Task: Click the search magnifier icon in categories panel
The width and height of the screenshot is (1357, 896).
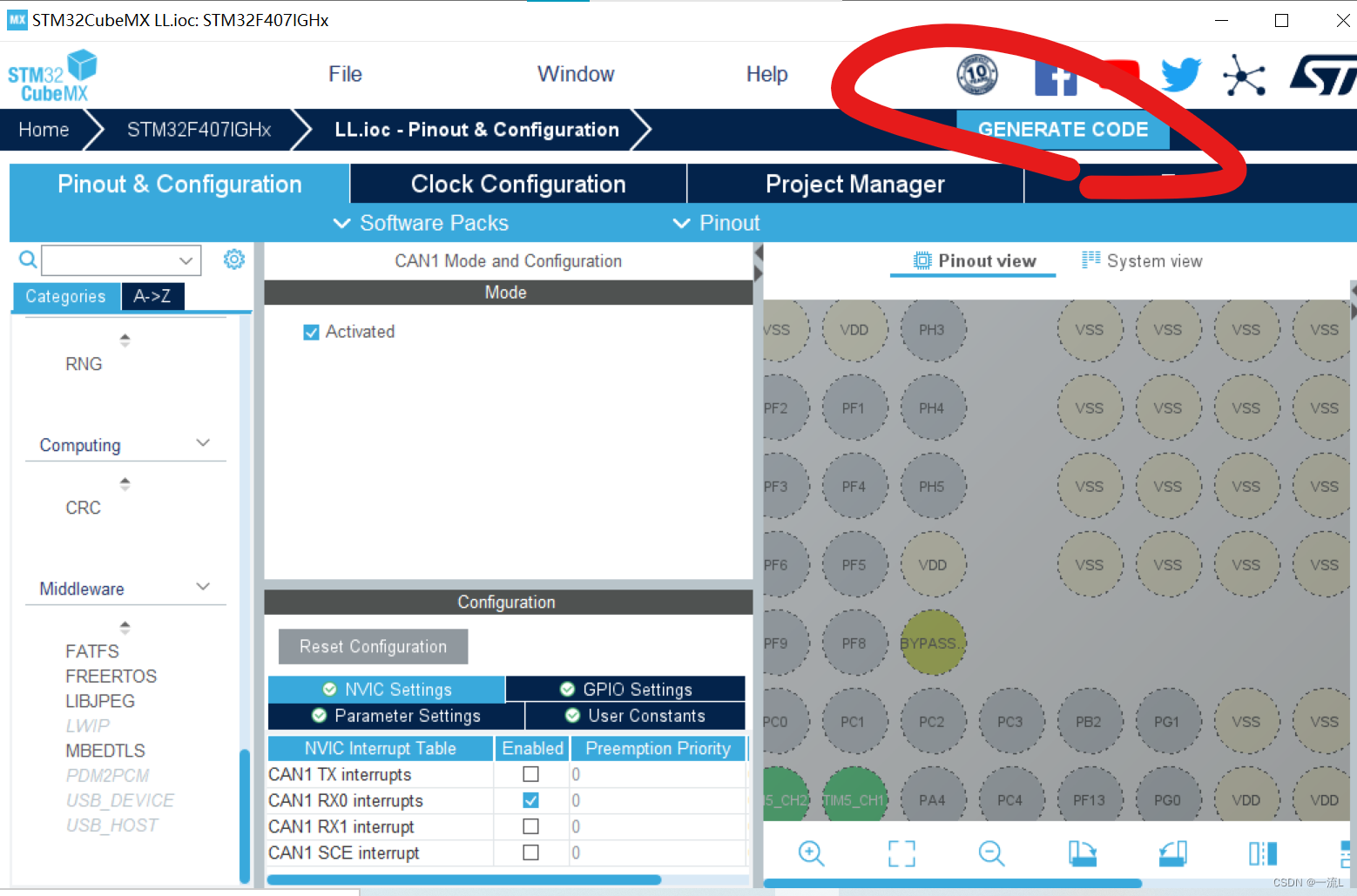Action: click(28, 259)
